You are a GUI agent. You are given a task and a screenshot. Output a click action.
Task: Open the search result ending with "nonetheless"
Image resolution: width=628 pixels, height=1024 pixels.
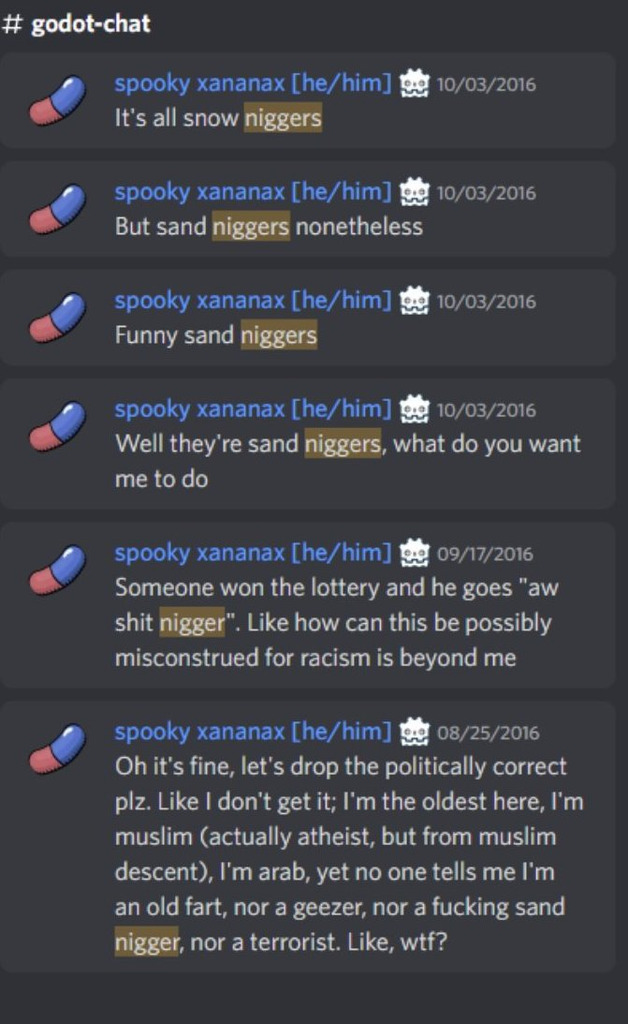coord(307,209)
